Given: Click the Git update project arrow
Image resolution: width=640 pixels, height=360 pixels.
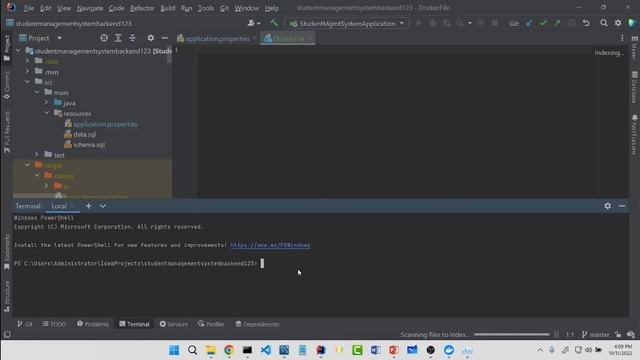Looking at the screenshot, I should click(x=529, y=23).
